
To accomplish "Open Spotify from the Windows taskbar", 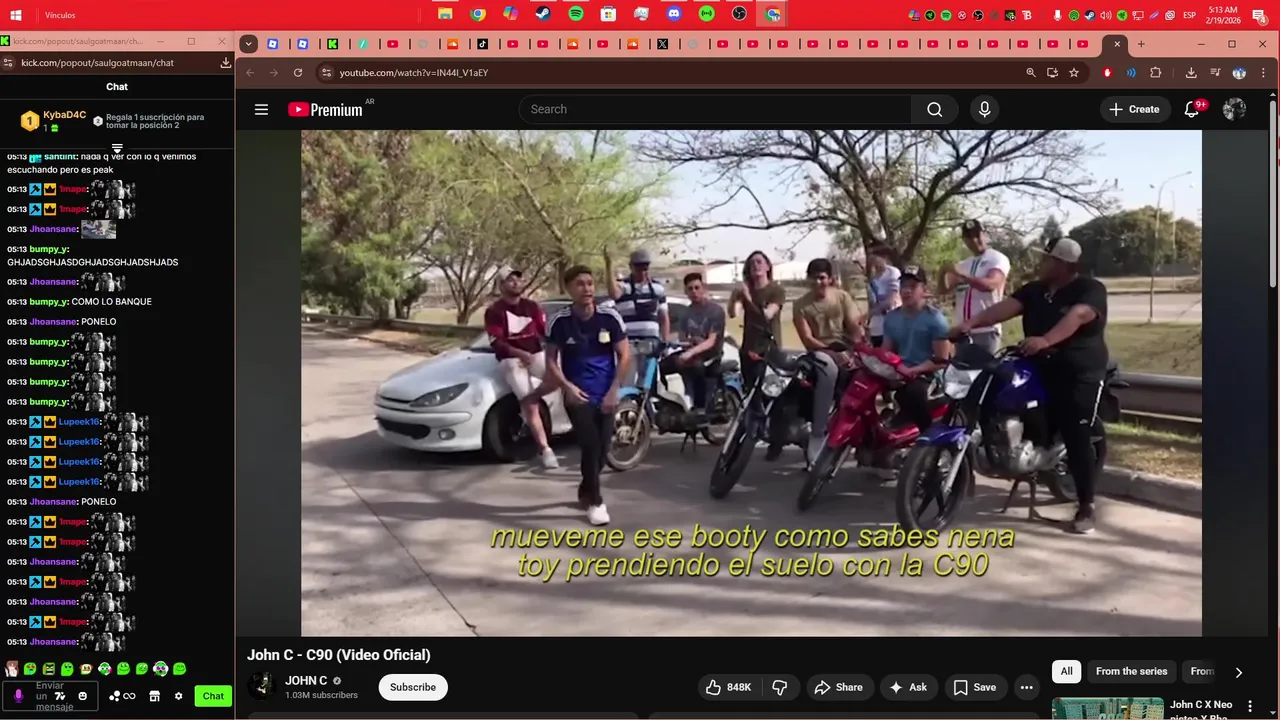I will click(x=576, y=14).
